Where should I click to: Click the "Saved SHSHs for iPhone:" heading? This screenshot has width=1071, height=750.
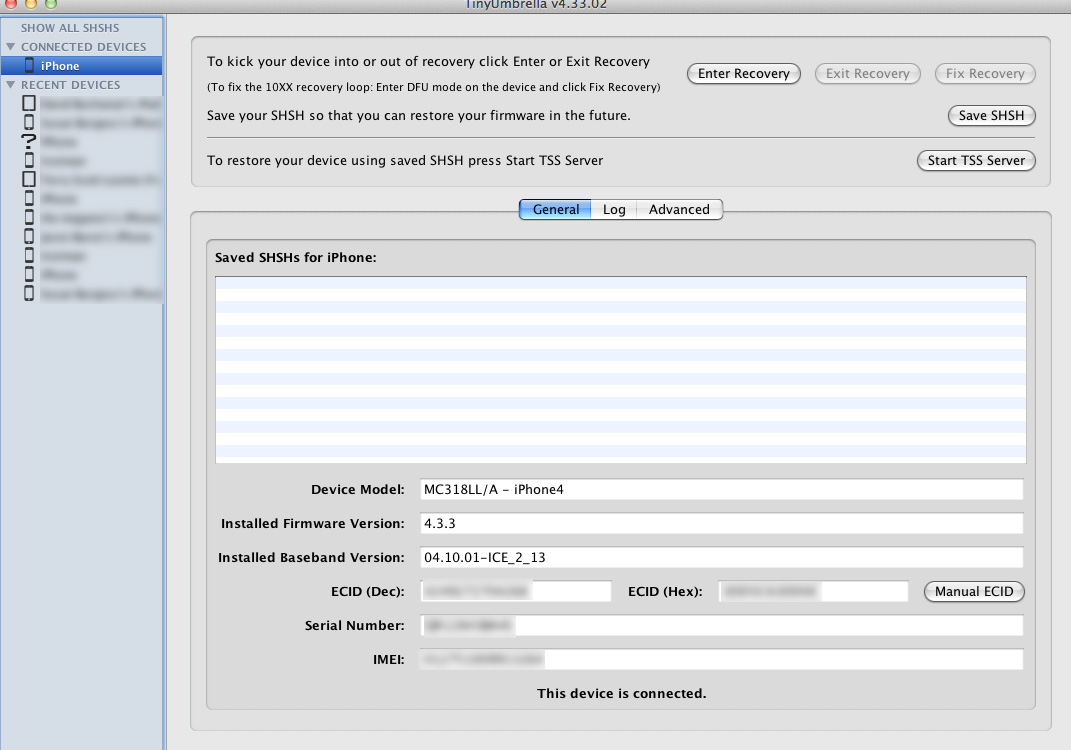pos(296,258)
